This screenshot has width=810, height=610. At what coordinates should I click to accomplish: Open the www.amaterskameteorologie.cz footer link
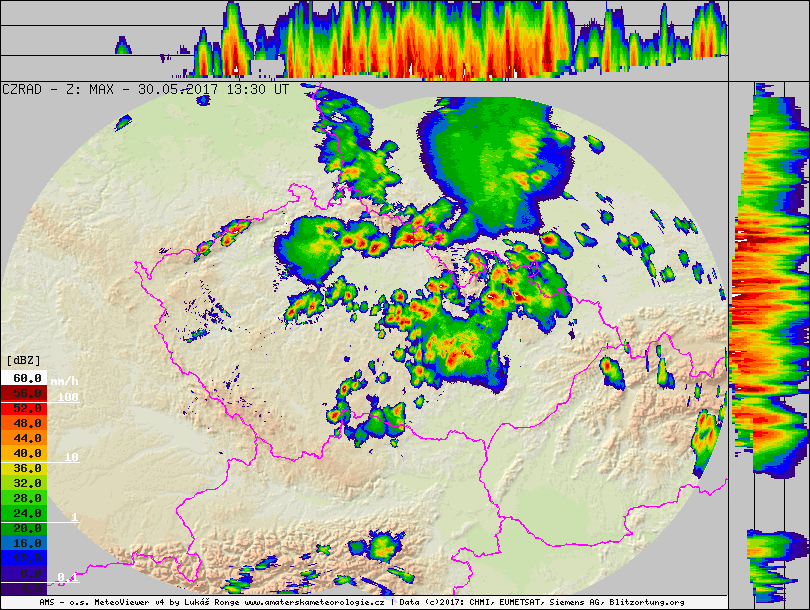coord(315,604)
